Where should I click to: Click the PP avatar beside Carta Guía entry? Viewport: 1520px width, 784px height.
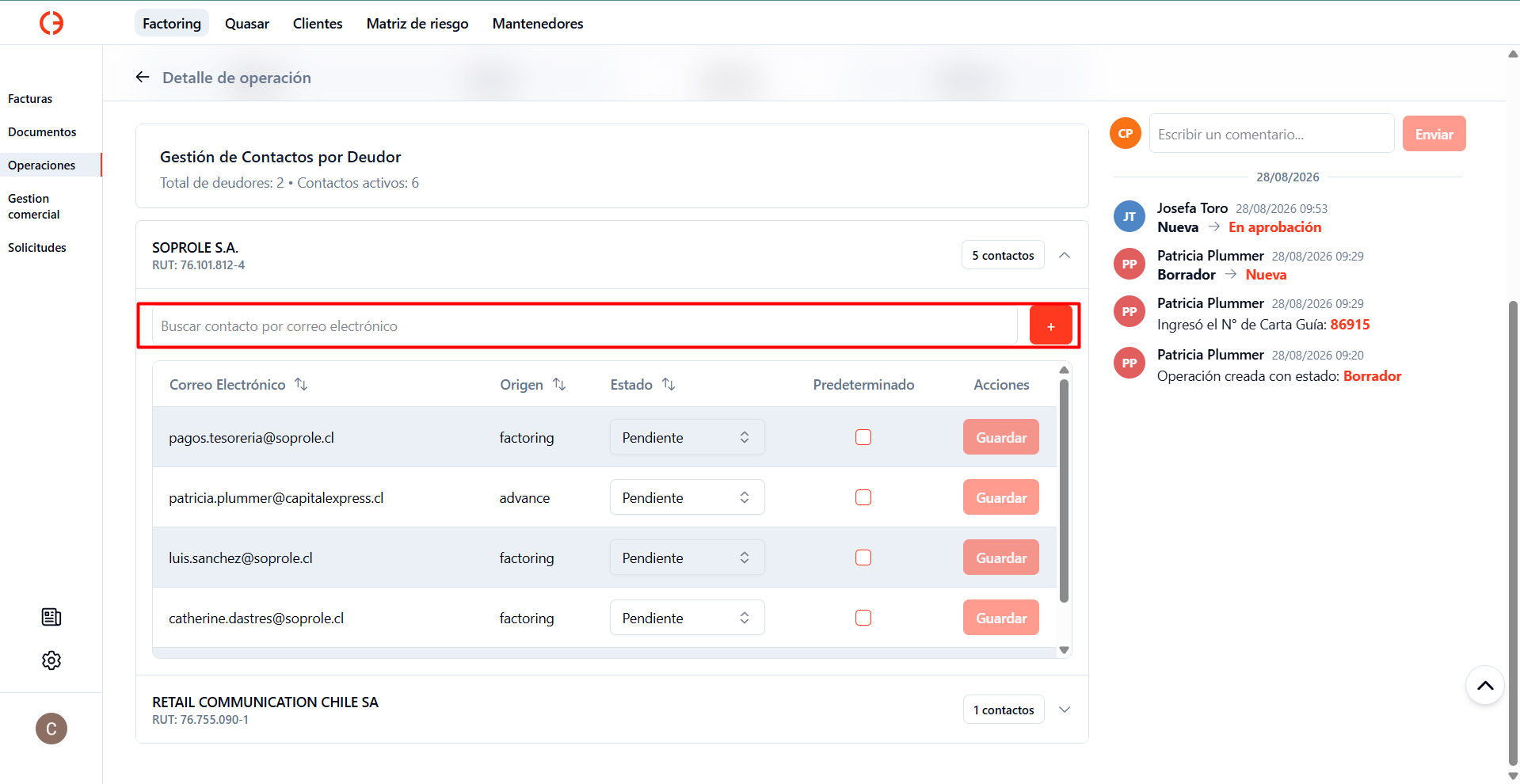(x=1130, y=311)
